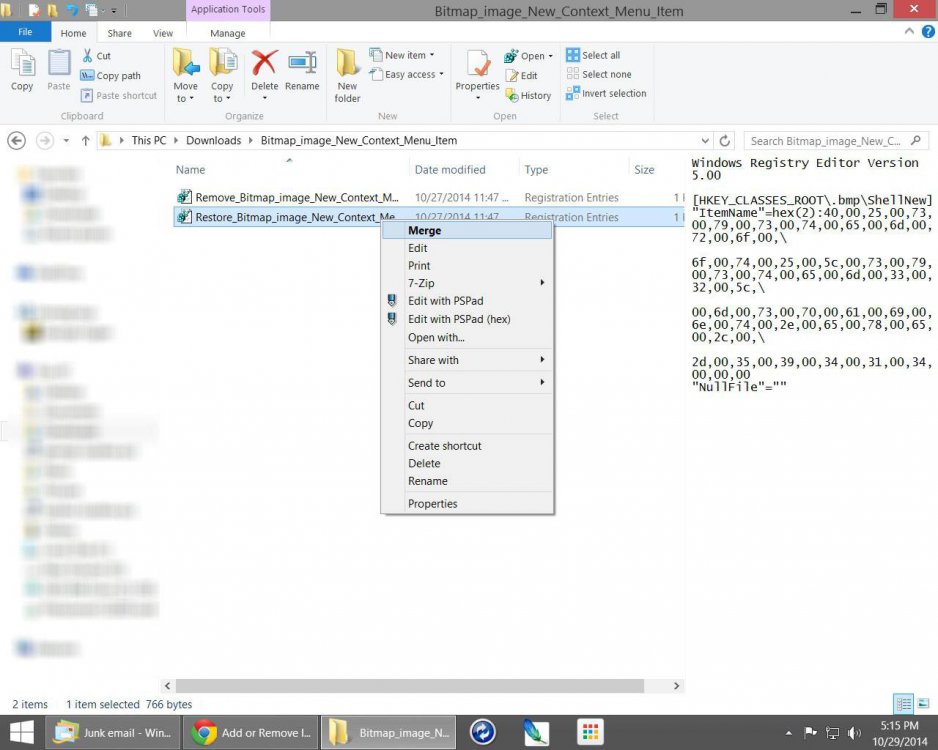Expand the Open button dropdown arrow
Viewport: 938px width, 750px height.
[550, 56]
